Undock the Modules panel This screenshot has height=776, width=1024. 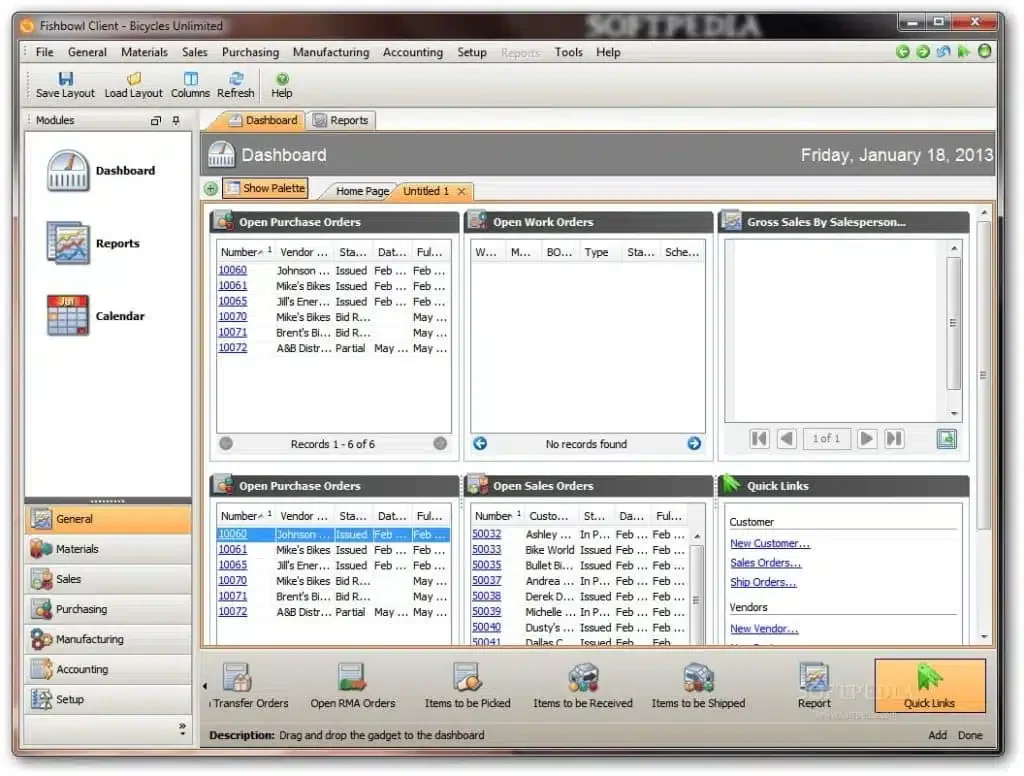click(155, 121)
